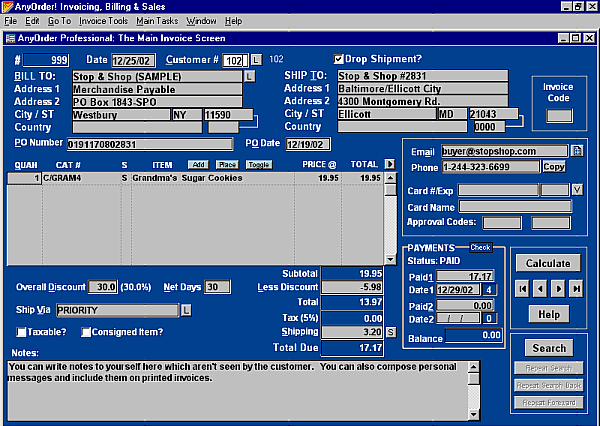Open the Window menu
This screenshot has height=426, width=600.
tap(201, 21)
